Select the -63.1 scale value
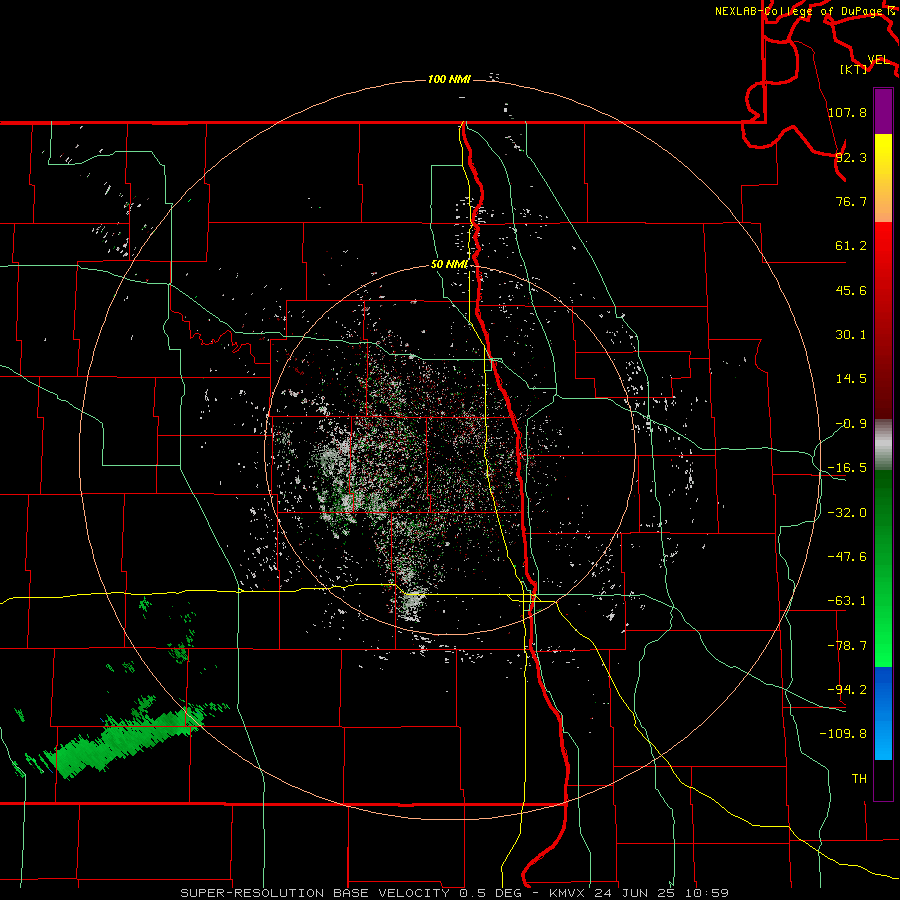The height and width of the screenshot is (900, 900). pyautogui.click(x=847, y=601)
